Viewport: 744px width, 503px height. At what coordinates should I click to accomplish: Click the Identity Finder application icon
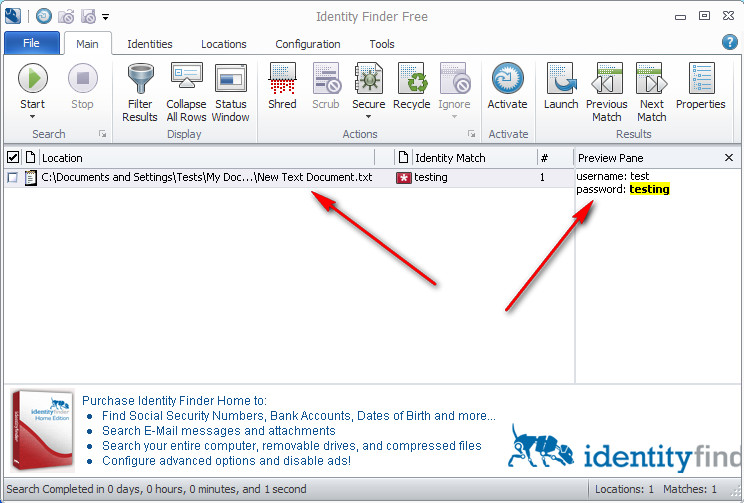pyautogui.click(x=13, y=16)
